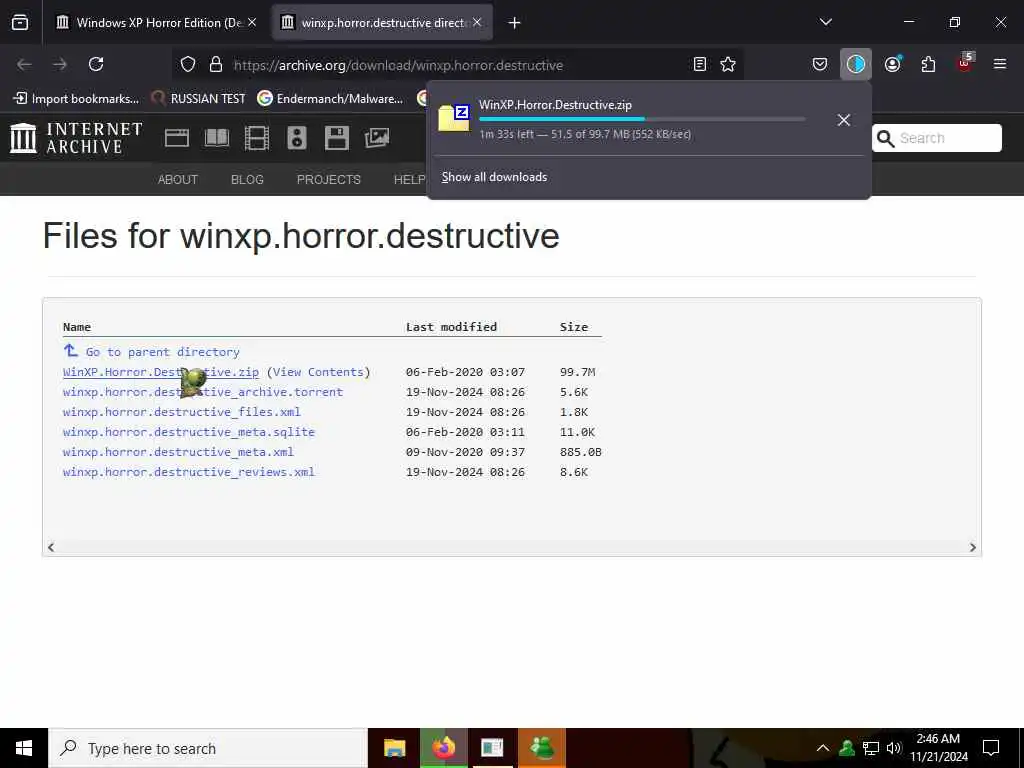This screenshot has height=768, width=1024.
Task: Close the winxp.horror.destructive directory tab
Action: 477,22
